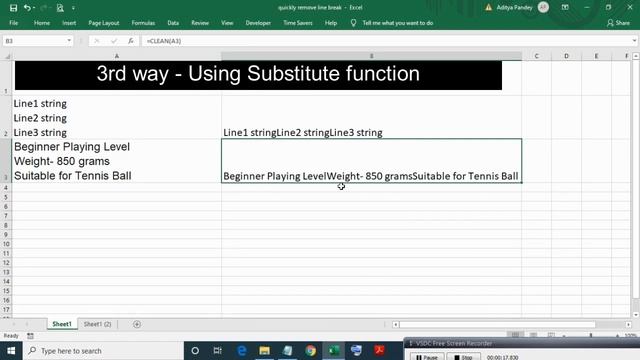Click the Enter formula checkmark icon
Image resolution: width=640 pixels, height=360 pixels.
(x=114, y=41)
